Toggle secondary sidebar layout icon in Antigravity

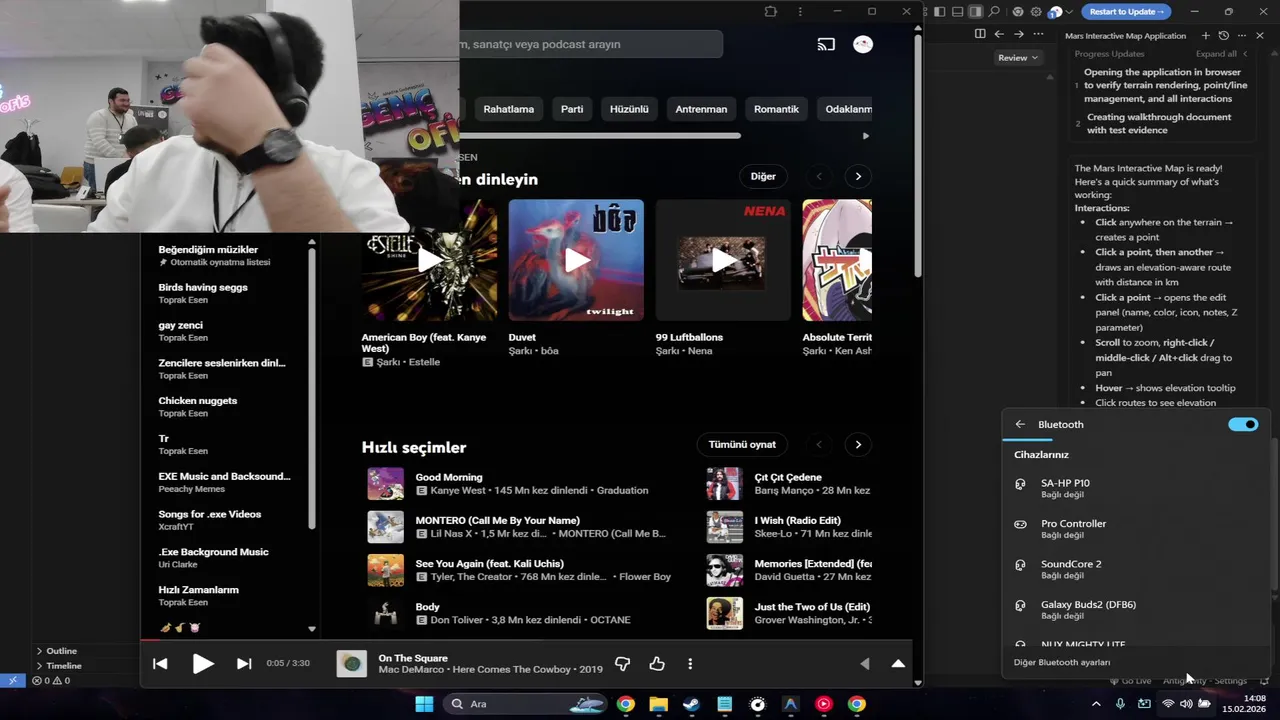[976, 11]
